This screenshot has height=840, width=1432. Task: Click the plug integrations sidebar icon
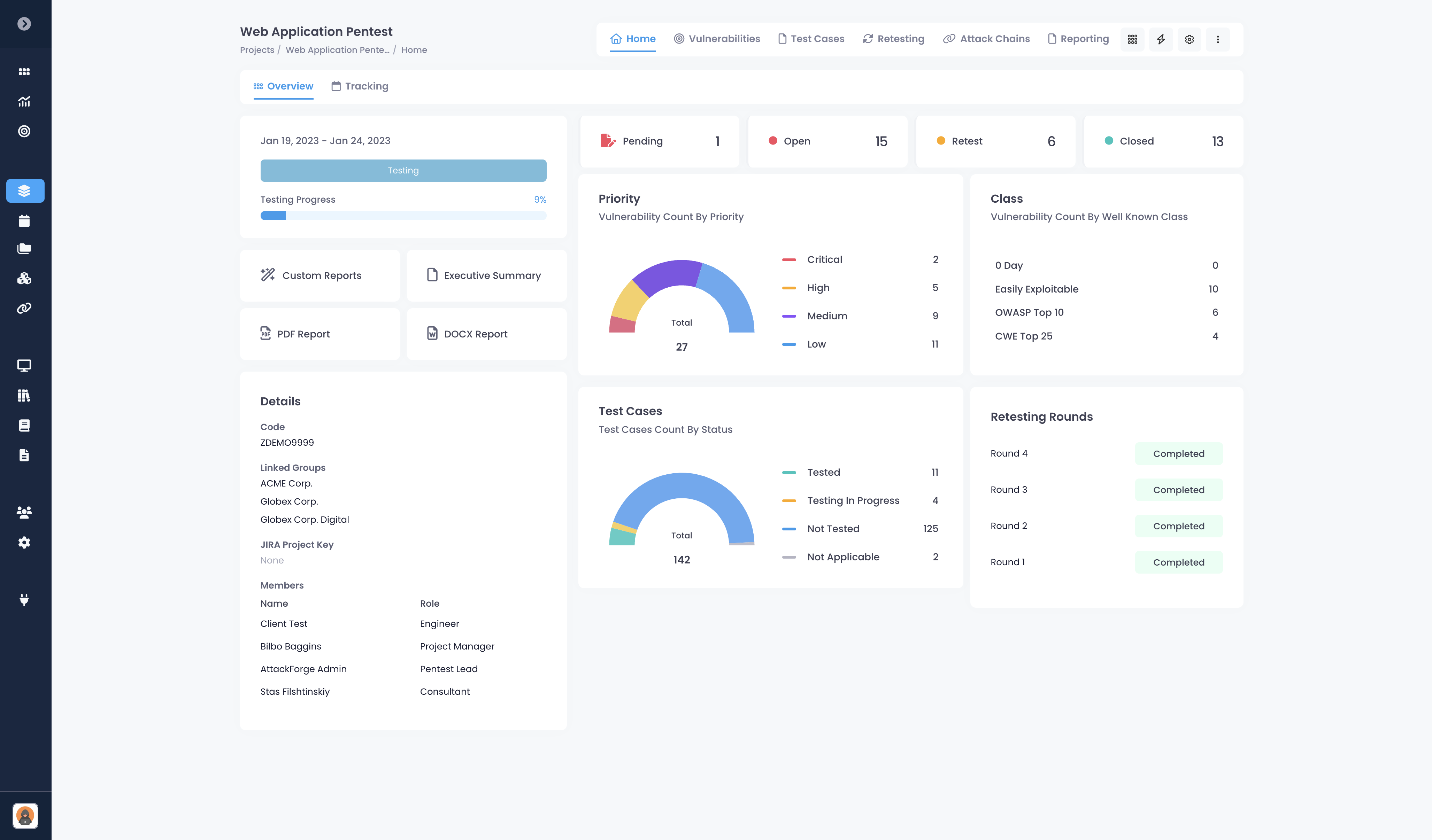tap(24, 600)
